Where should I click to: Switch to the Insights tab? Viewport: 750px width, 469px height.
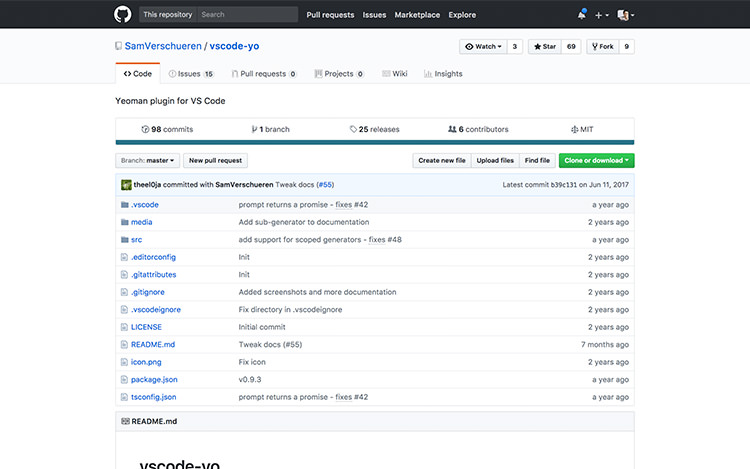[443, 74]
